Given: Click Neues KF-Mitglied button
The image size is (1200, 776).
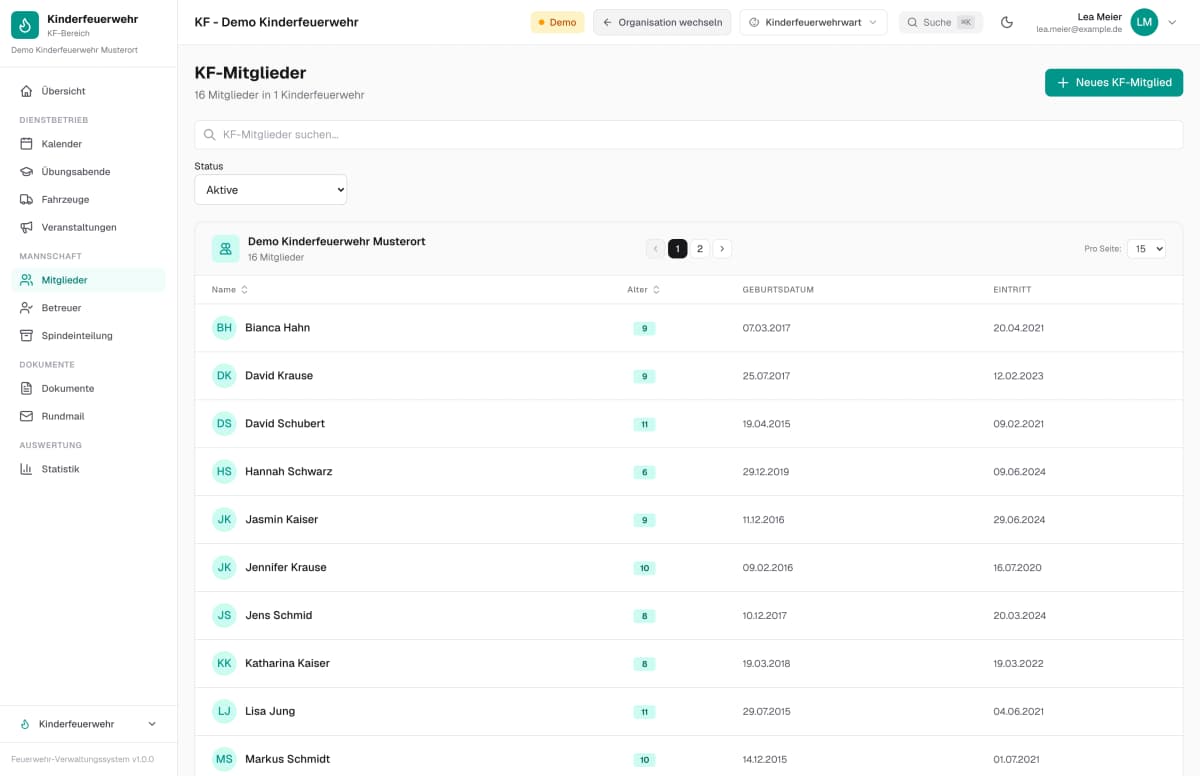Looking at the screenshot, I should 1114,83.
